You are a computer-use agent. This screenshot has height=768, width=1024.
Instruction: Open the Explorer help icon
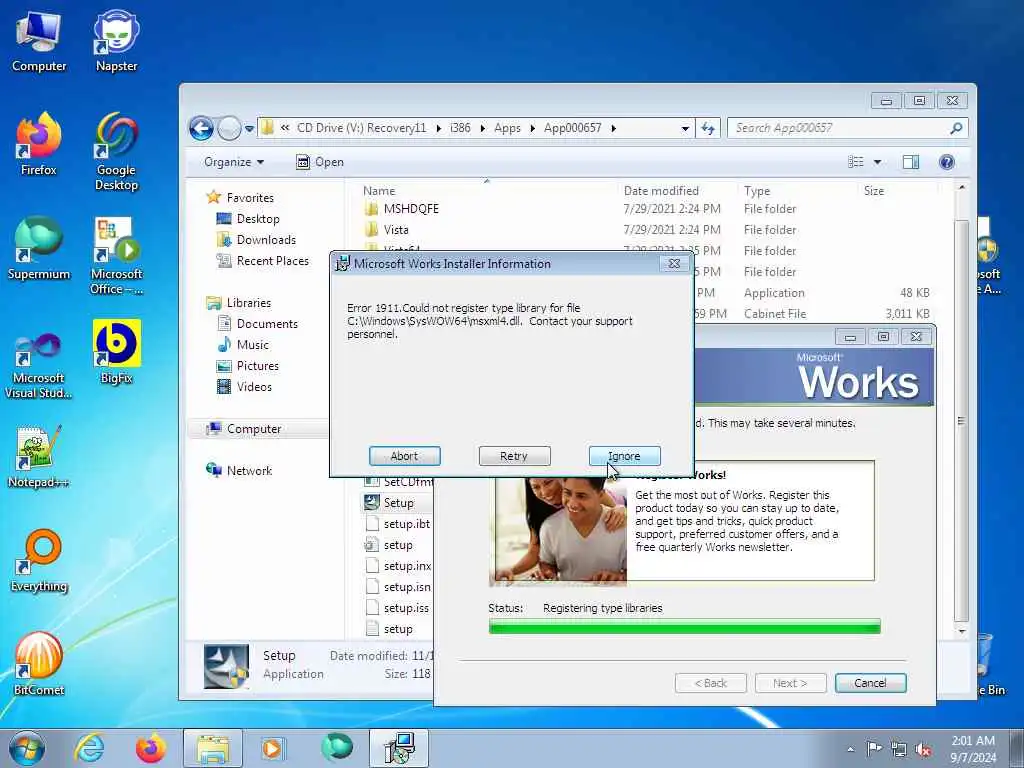tap(946, 162)
